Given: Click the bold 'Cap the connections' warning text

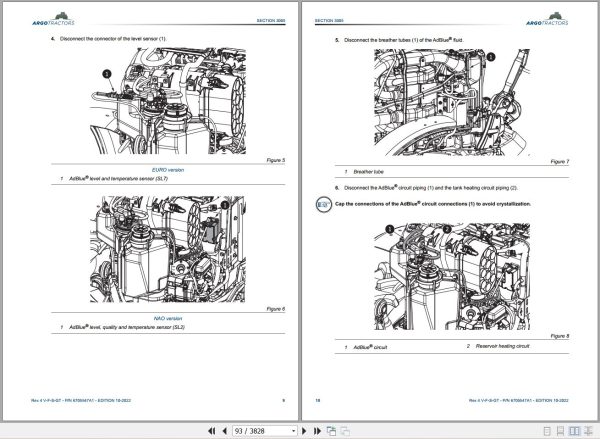Looking at the screenshot, I should (433, 204).
